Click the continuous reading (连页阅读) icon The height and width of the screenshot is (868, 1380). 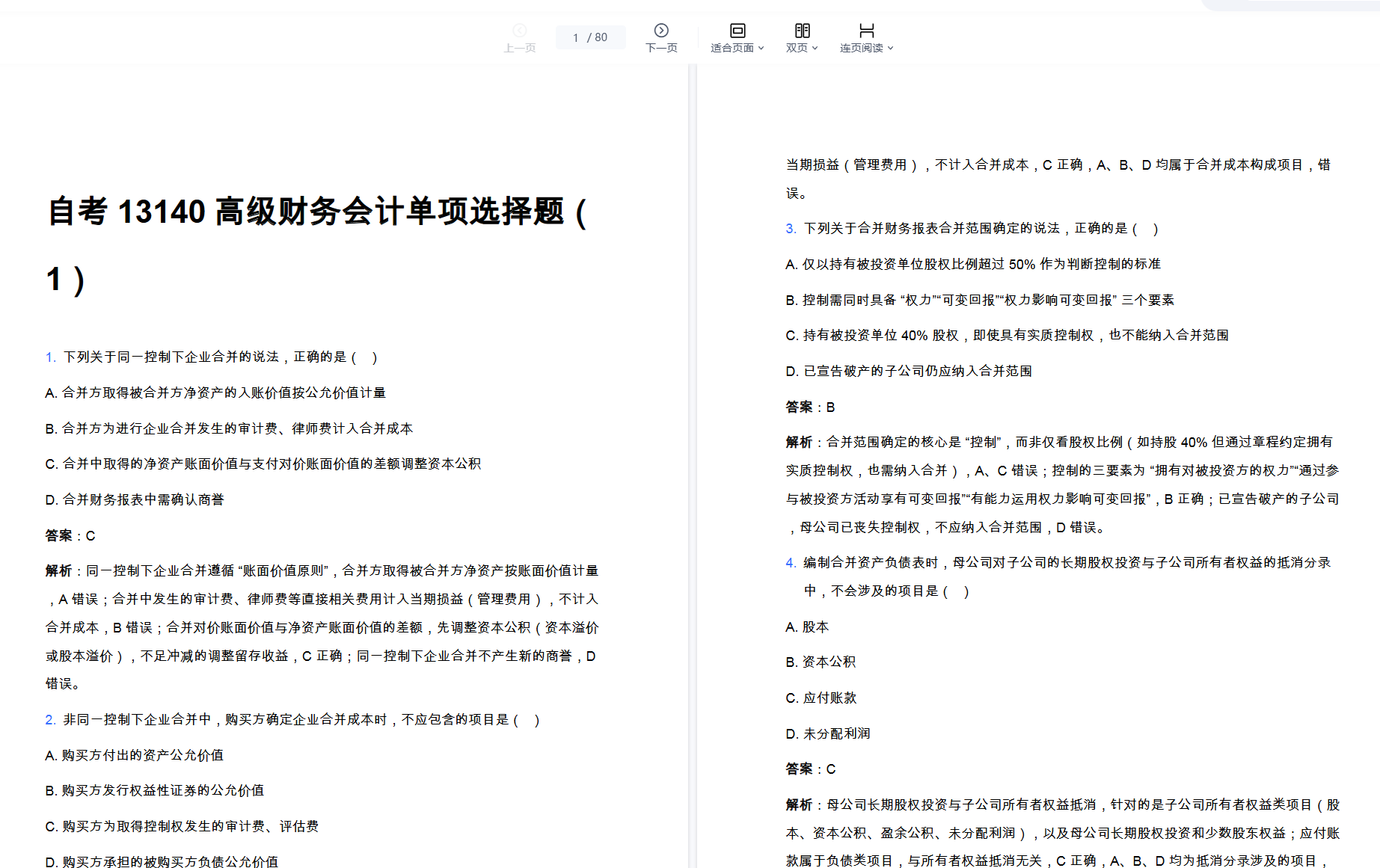[x=866, y=31]
